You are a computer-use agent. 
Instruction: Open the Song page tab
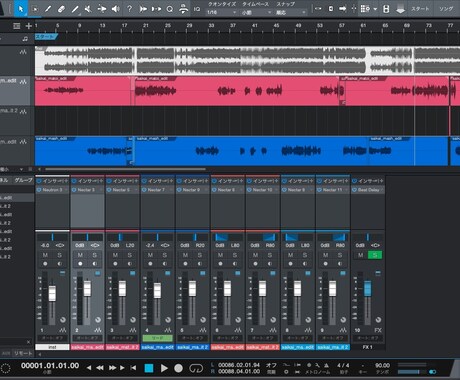446,9
